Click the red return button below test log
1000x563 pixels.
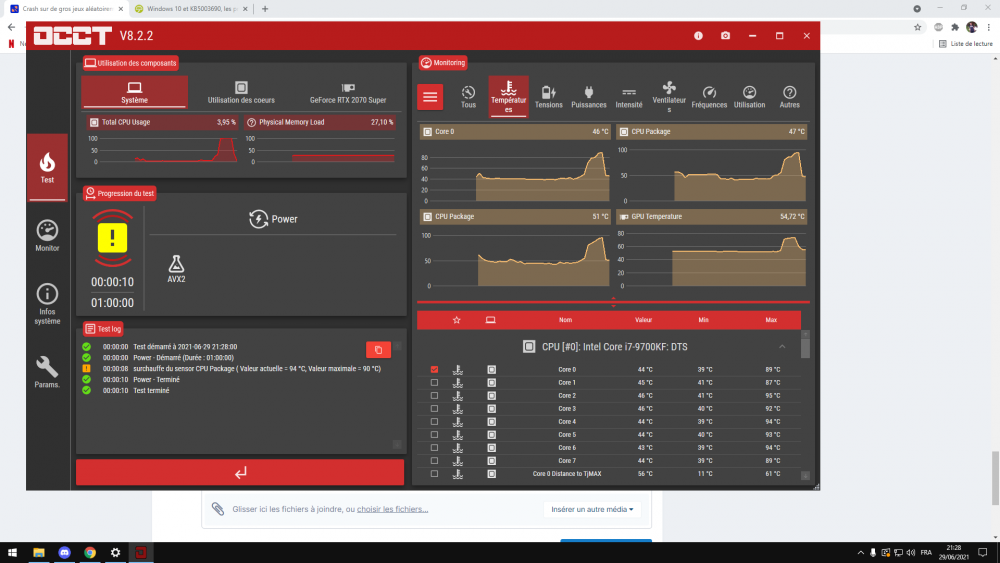240,473
